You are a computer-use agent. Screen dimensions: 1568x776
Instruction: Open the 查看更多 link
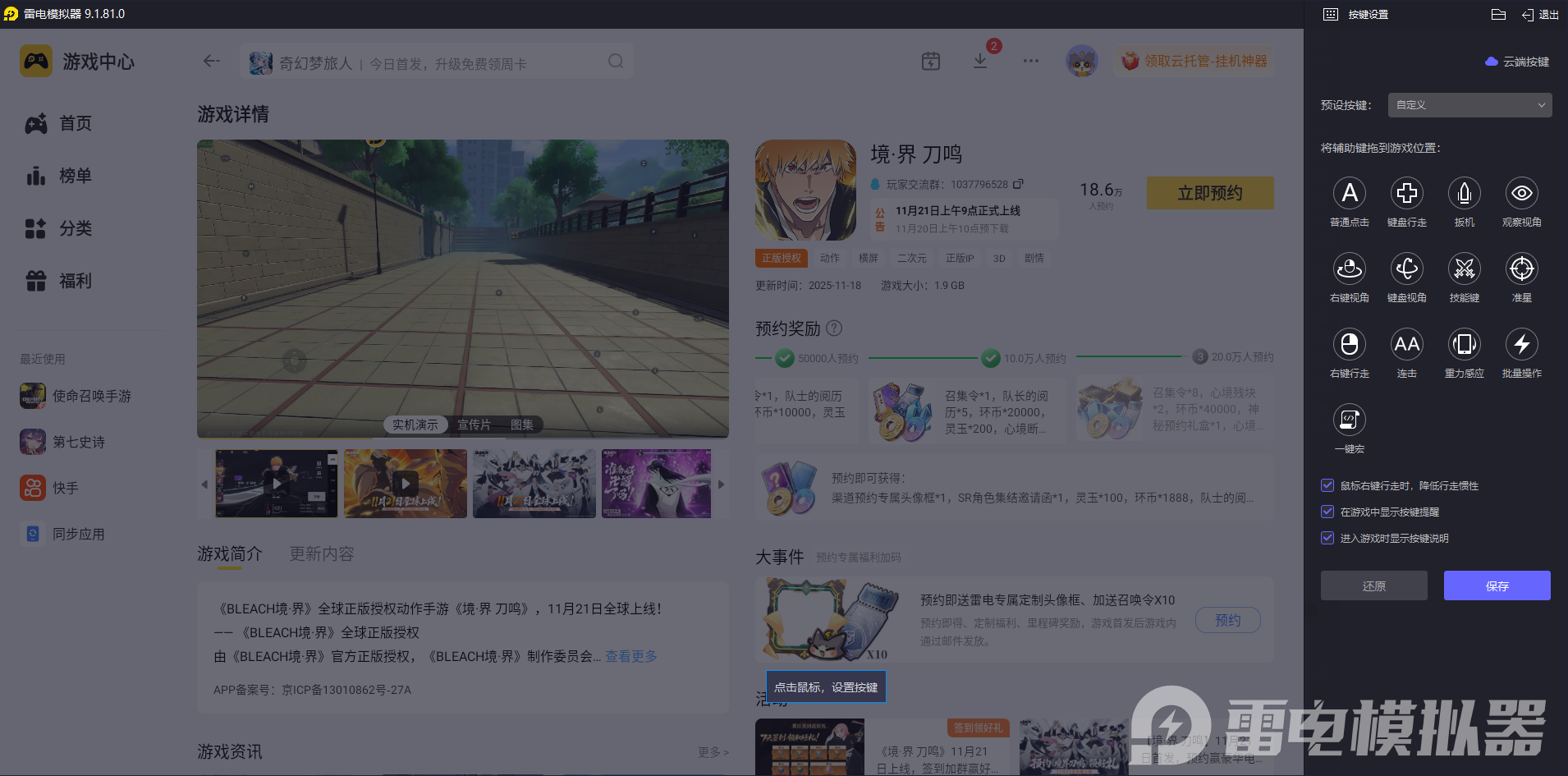[631, 656]
